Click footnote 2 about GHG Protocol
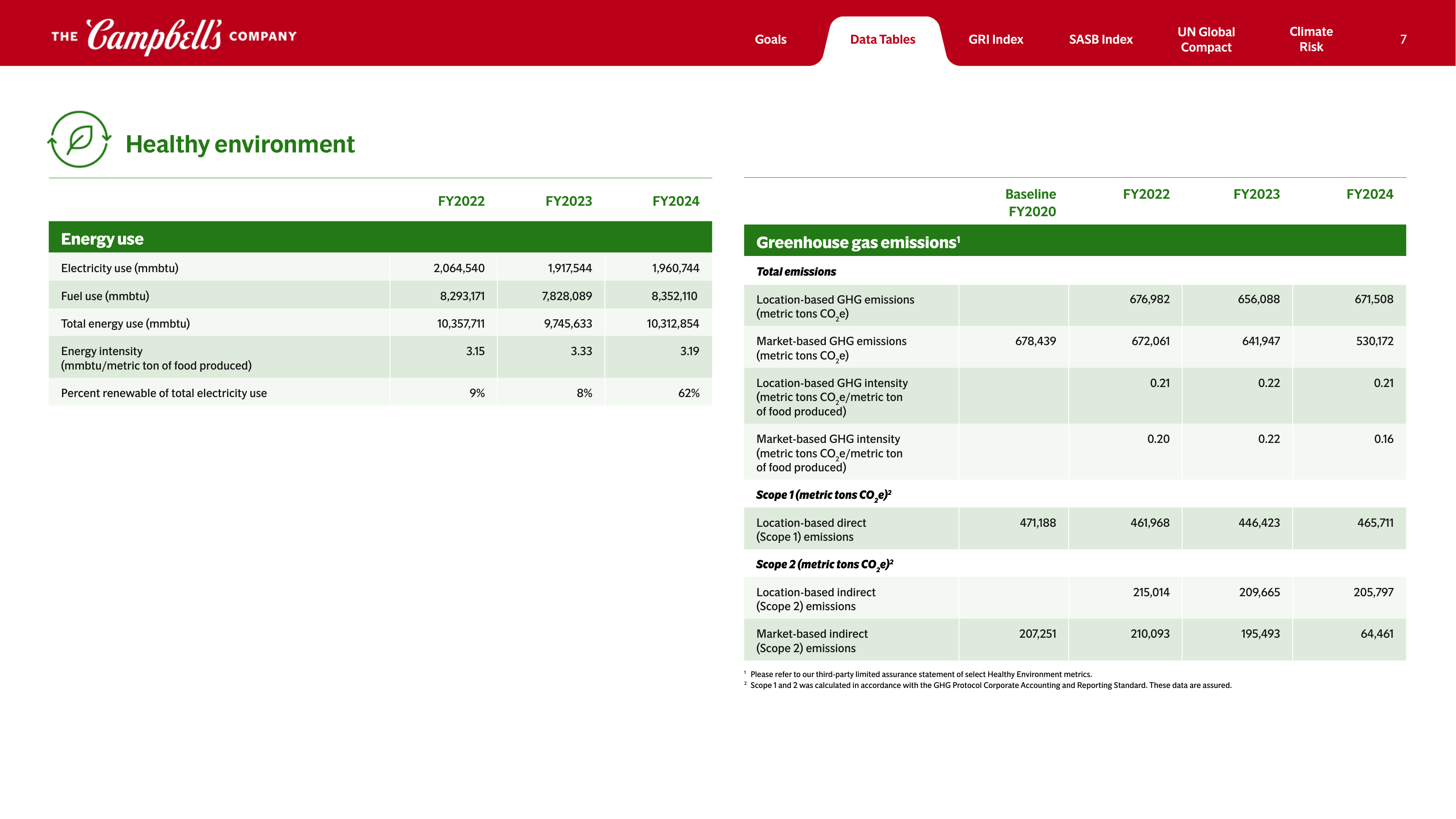The width and height of the screenshot is (1456, 819). [x=987, y=685]
